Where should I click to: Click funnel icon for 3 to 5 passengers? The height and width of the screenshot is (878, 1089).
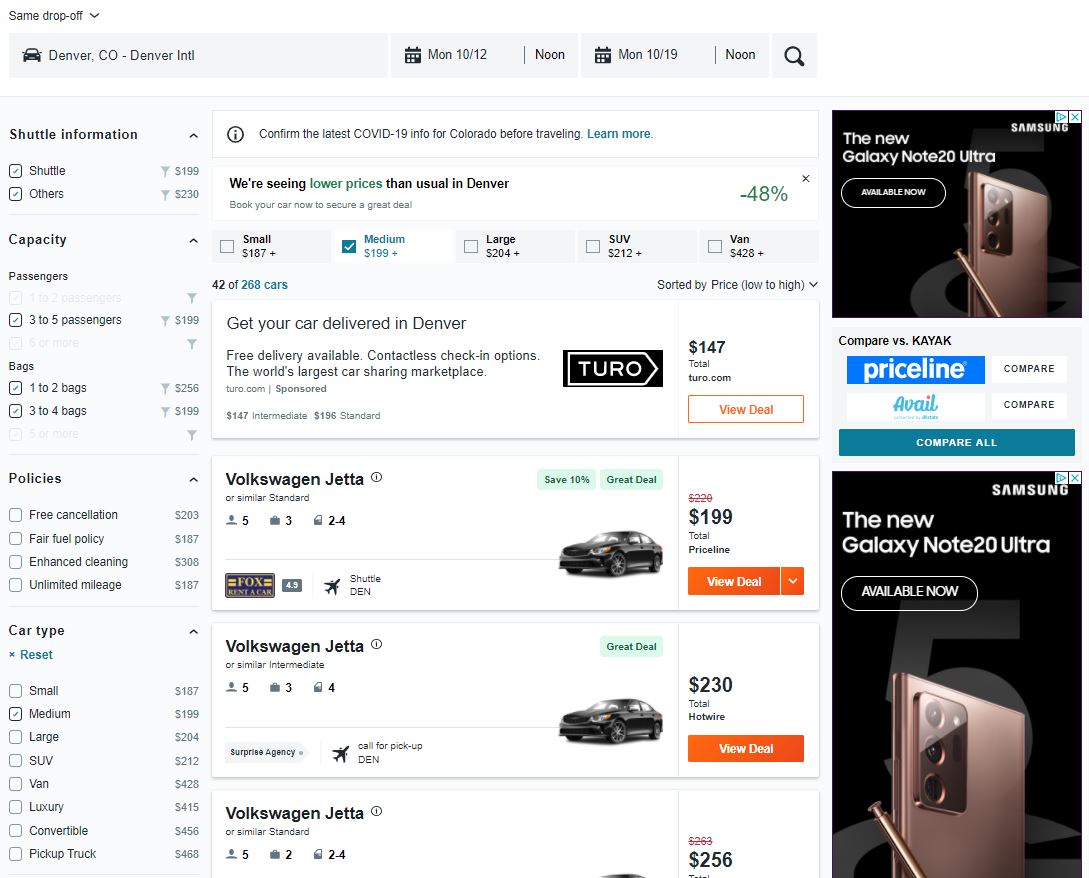[165, 321]
